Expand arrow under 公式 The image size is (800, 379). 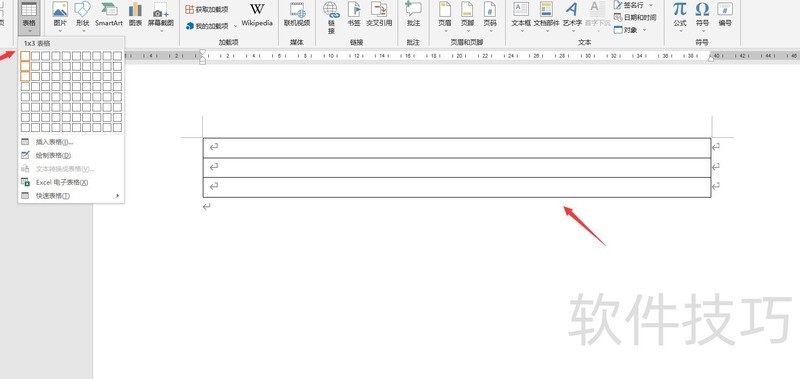click(680, 32)
